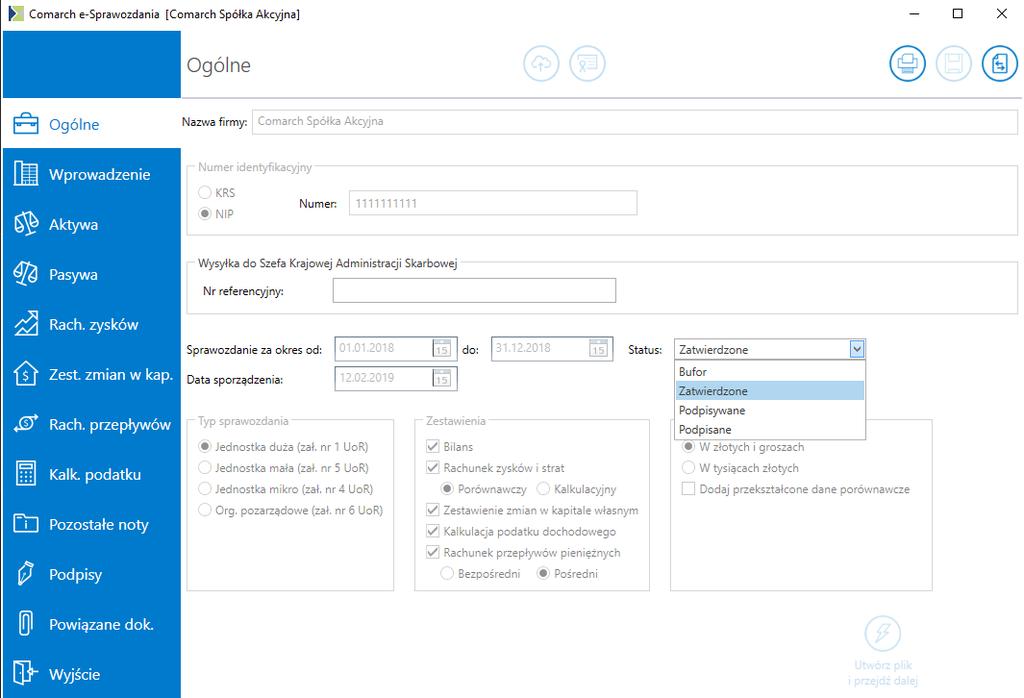Select Pośredni cash flow method
The height and width of the screenshot is (698, 1024).
point(543,573)
